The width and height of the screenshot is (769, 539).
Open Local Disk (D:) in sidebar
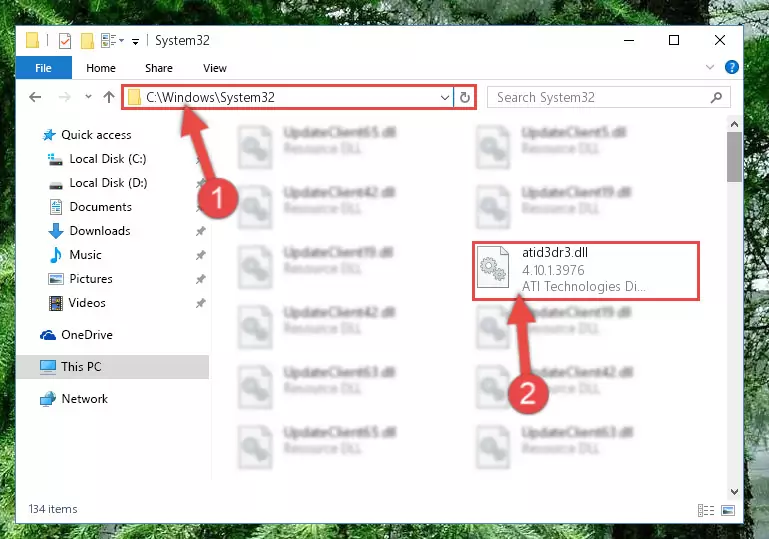(x=108, y=183)
